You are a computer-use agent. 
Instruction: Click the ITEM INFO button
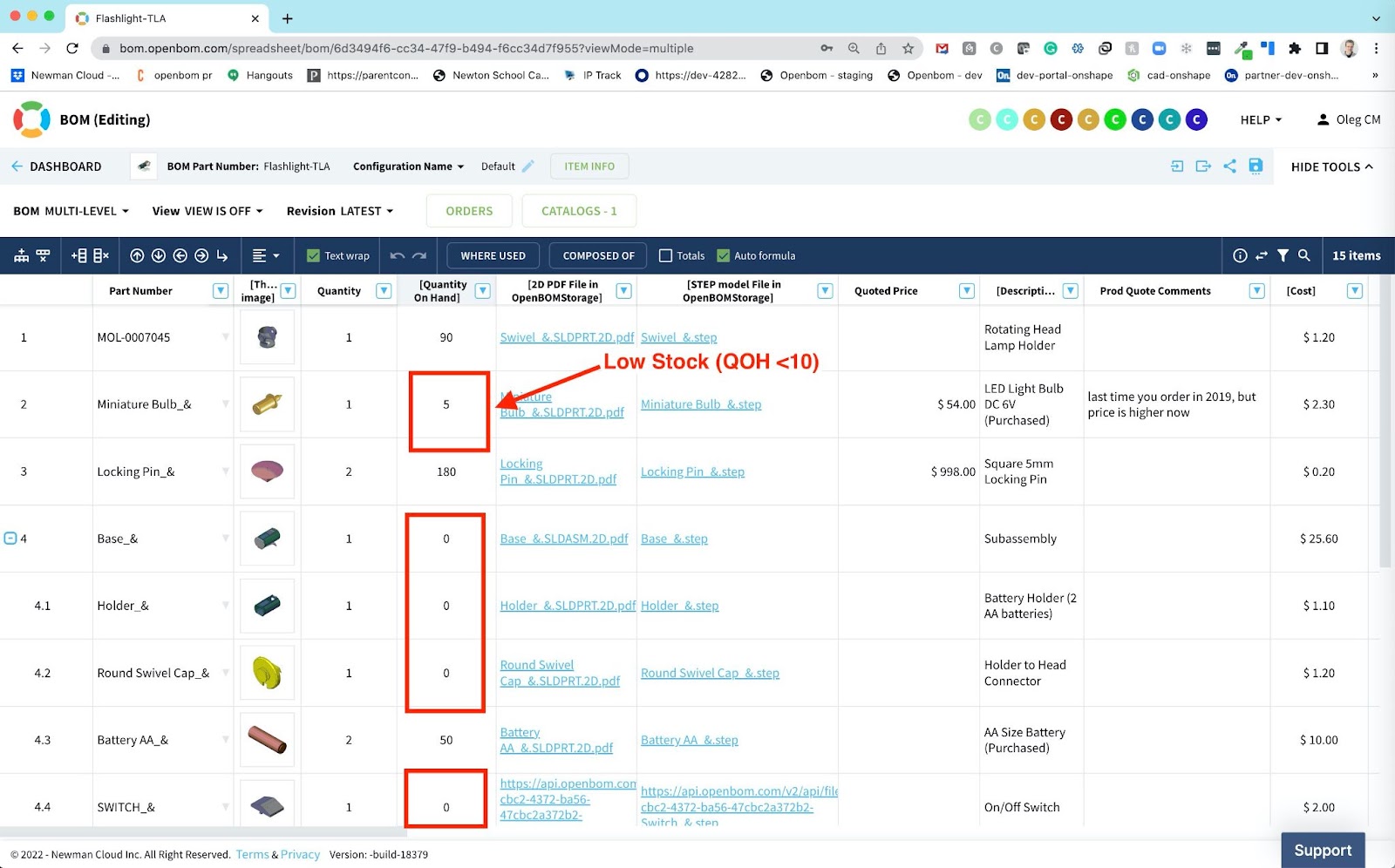[589, 166]
